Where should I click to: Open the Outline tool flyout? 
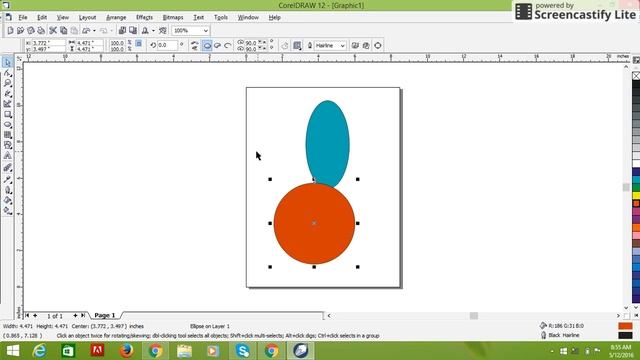(x=7, y=190)
